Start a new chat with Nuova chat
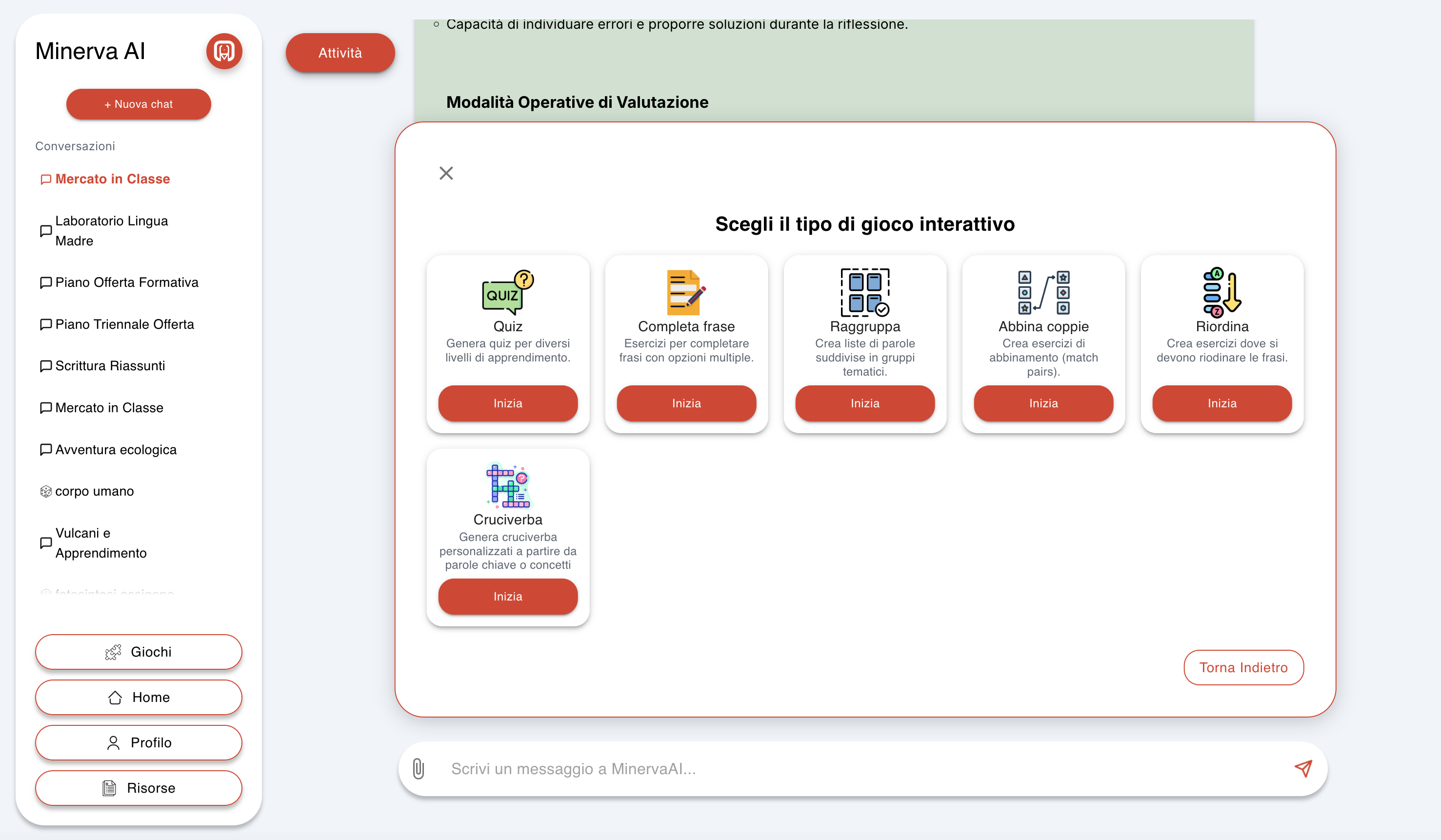This screenshot has height=840, width=1441. point(139,104)
